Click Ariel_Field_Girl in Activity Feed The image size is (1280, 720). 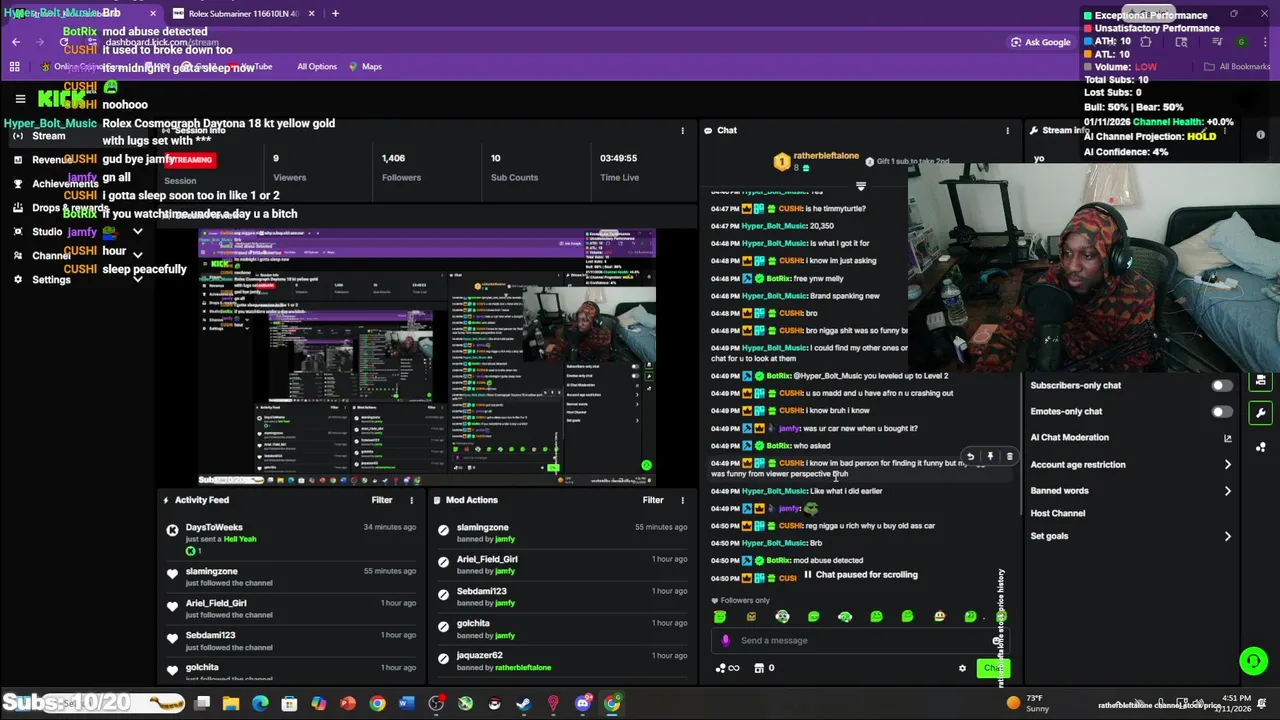tap(215, 603)
